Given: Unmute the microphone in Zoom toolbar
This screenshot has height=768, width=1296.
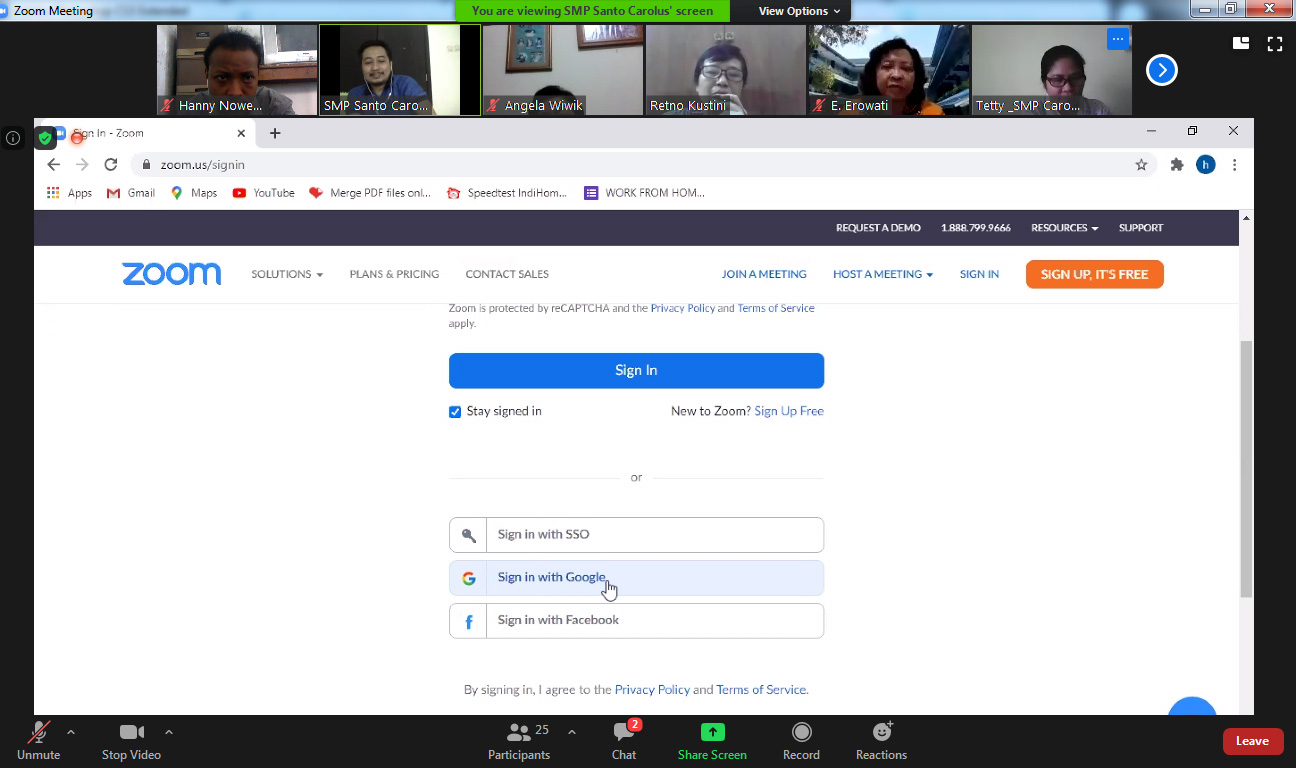Looking at the screenshot, I should click(x=39, y=741).
